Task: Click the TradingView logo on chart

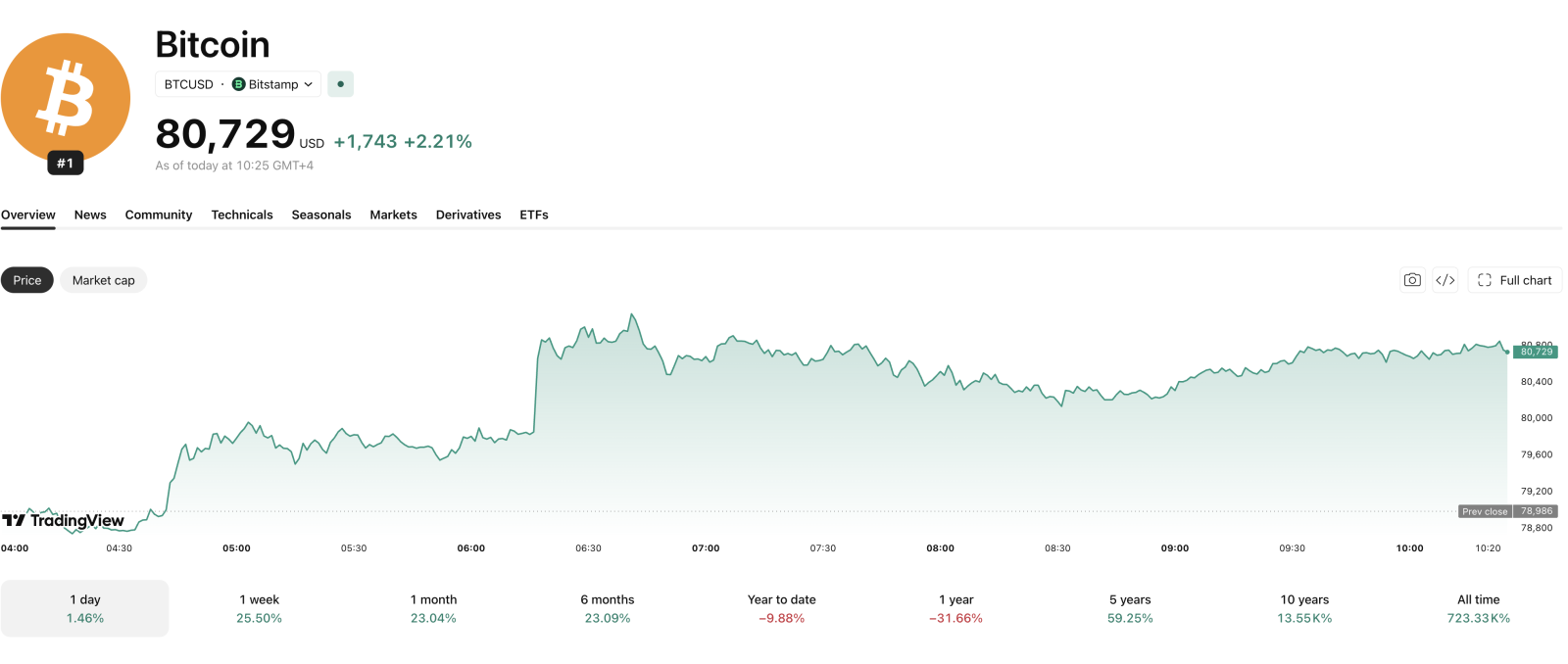Action: tap(64, 520)
